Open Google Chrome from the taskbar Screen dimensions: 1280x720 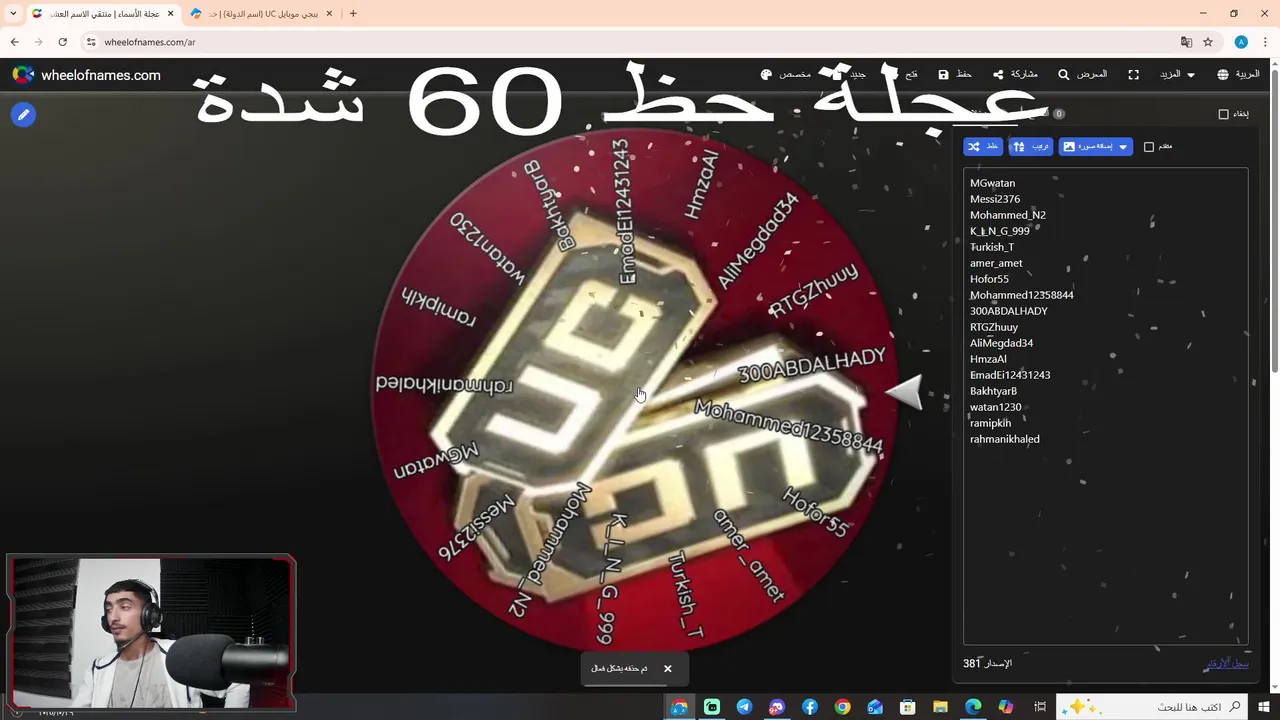click(842, 707)
